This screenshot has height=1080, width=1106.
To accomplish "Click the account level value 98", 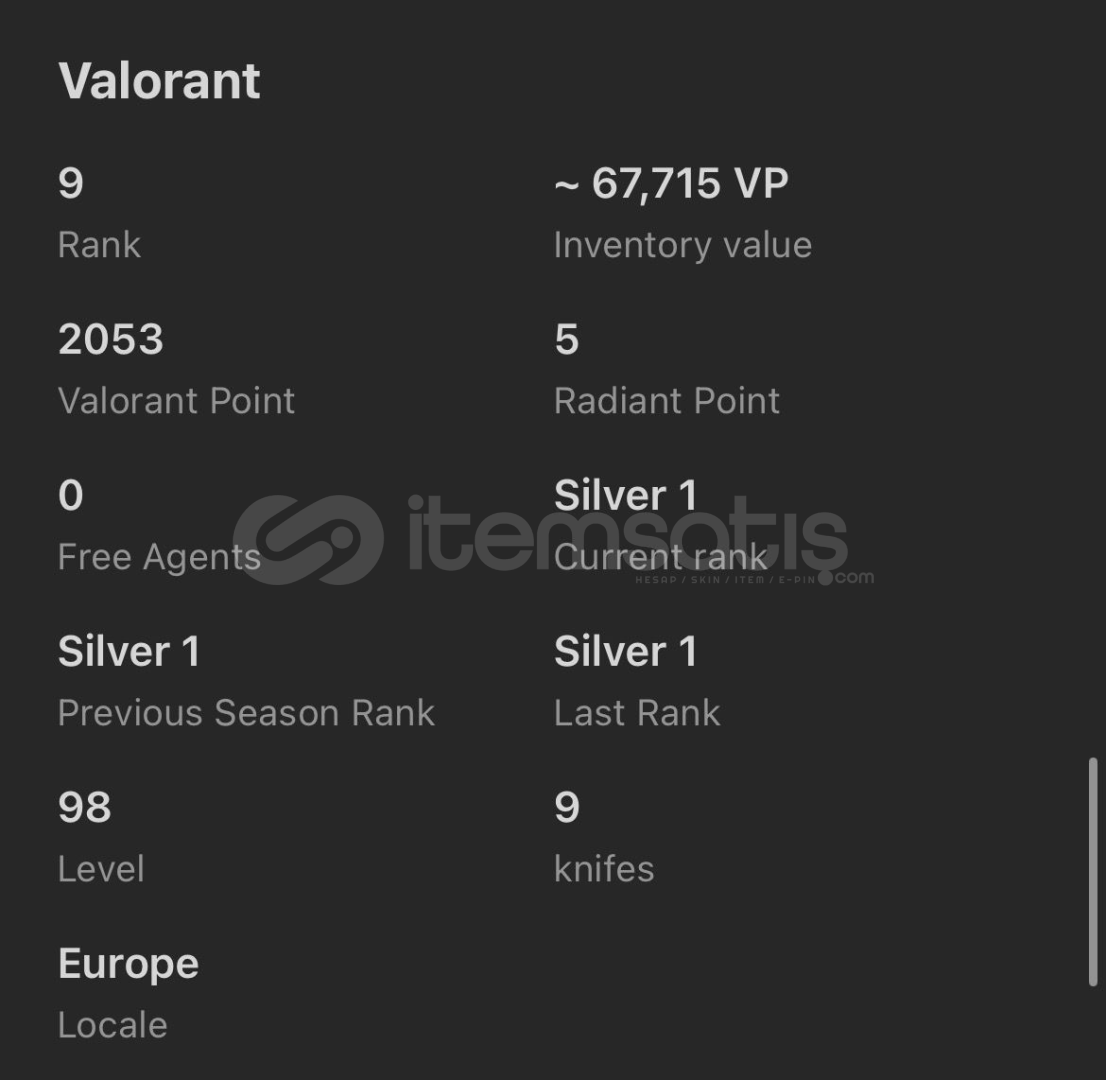I will coord(85,808).
